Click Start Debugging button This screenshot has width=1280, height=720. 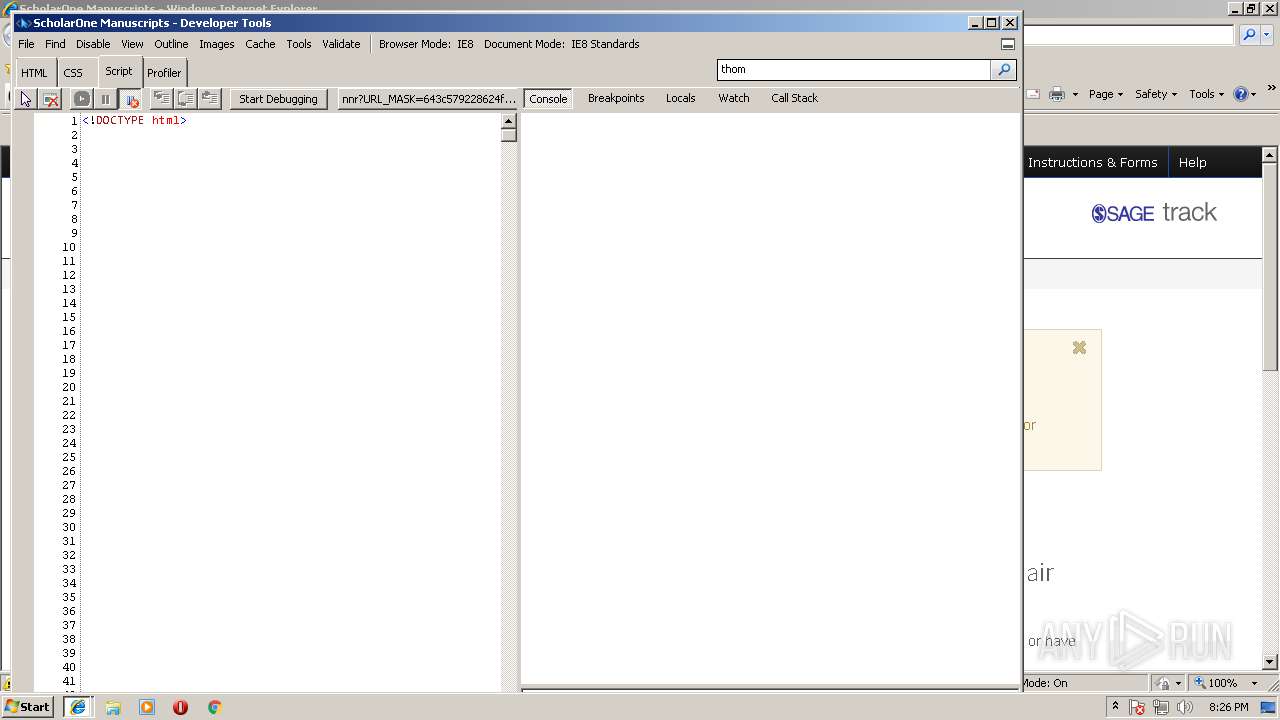pyautogui.click(x=278, y=99)
